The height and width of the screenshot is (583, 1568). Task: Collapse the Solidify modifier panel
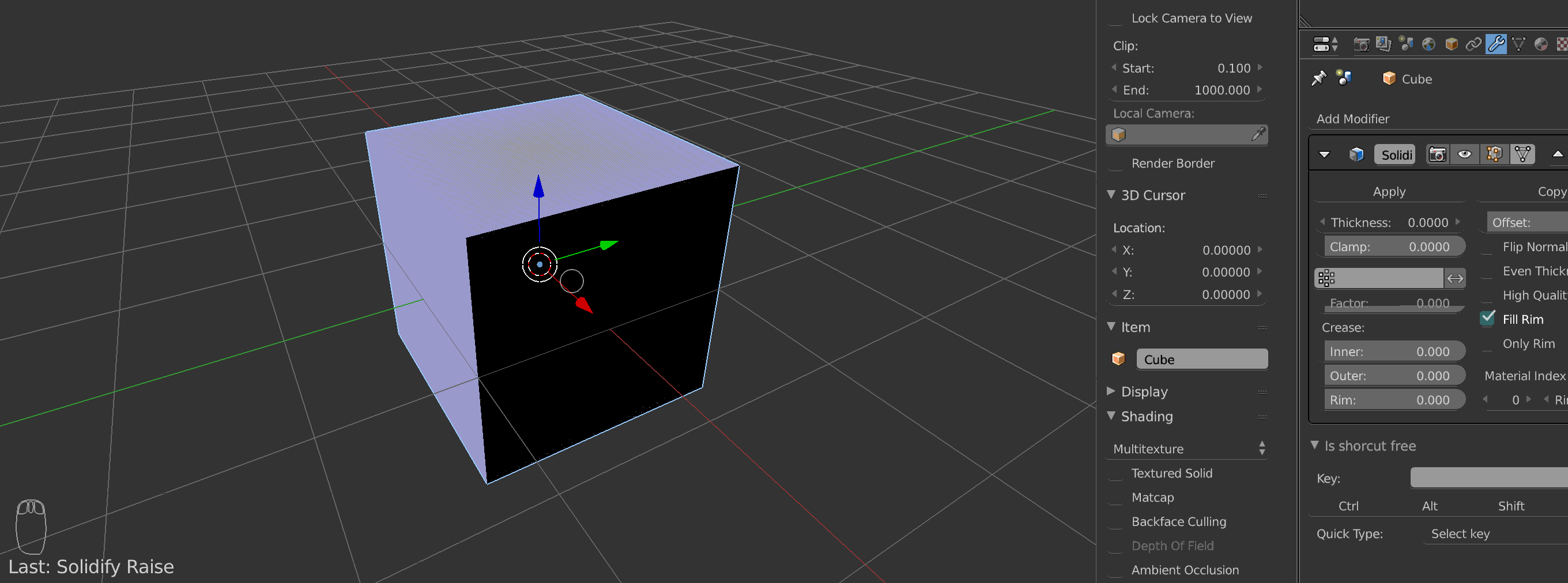[1325, 154]
